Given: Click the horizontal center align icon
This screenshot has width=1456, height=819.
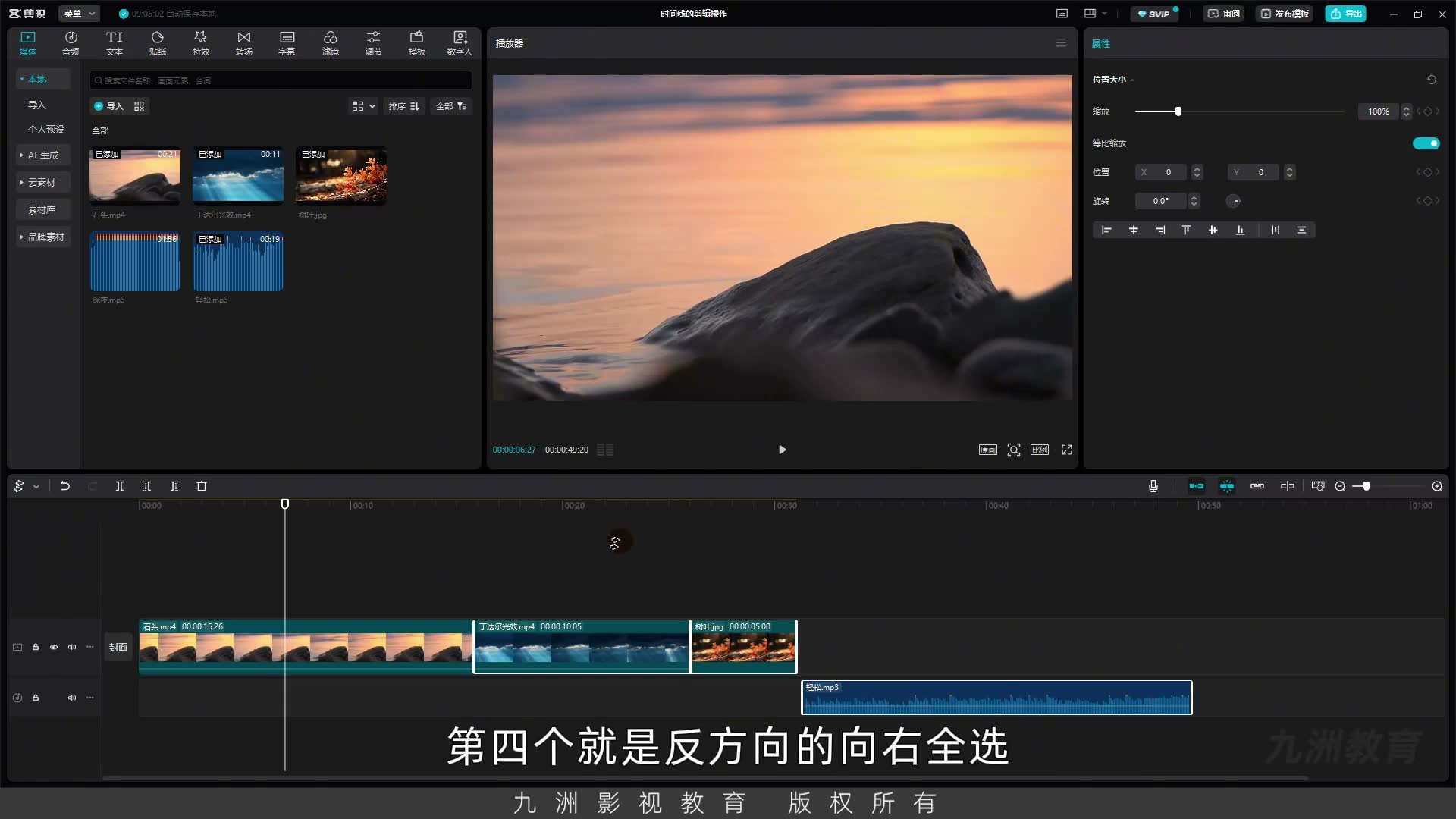Looking at the screenshot, I should [x=1133, y=230].
